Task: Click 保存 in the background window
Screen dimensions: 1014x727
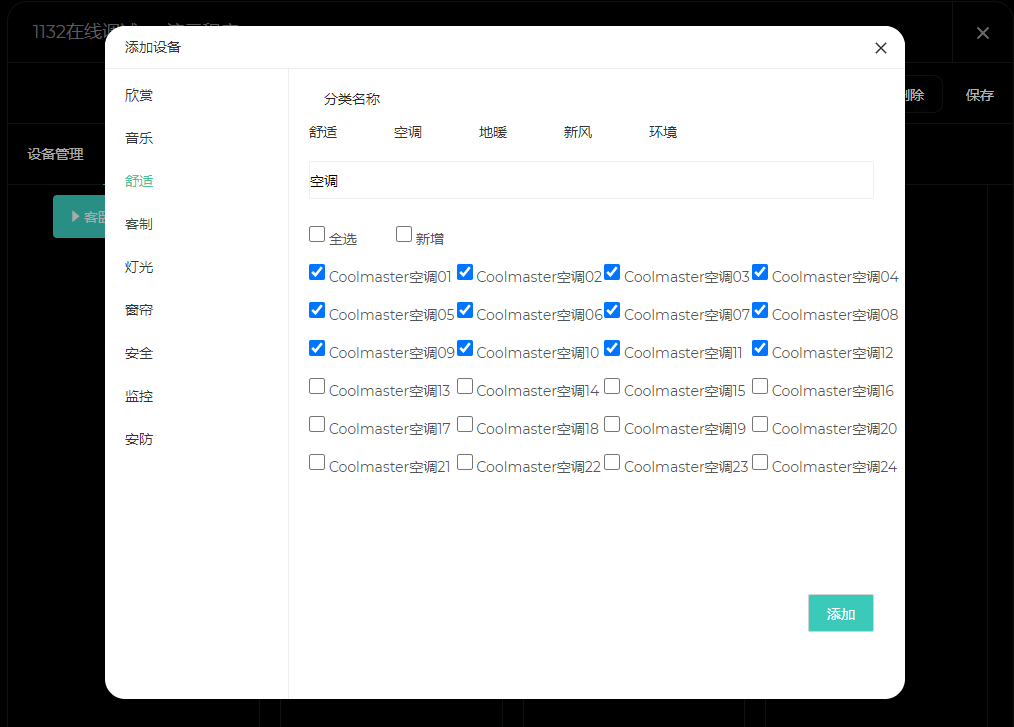Action: (x=979, y=95)
